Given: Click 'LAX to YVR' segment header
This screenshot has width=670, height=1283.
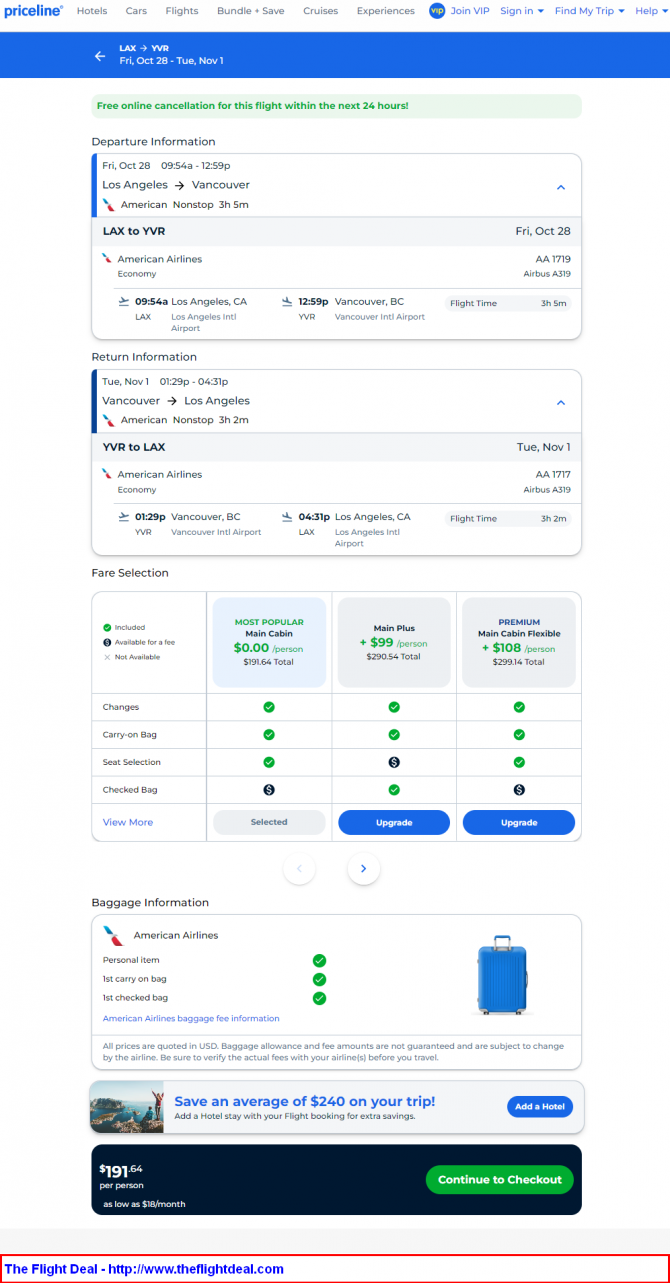Looking at the screenshot, I should tap(134, 231).
